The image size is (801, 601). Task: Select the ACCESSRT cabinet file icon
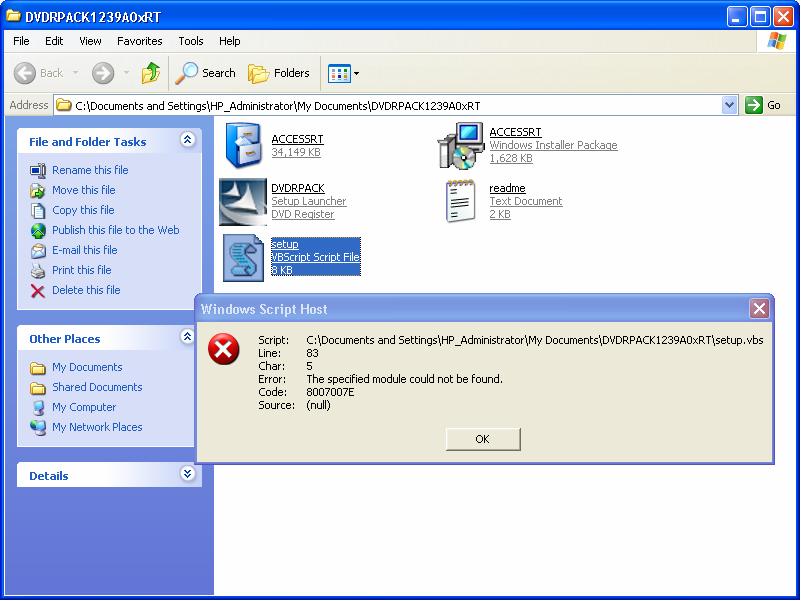pyautogui.click(x=244, y=145)
